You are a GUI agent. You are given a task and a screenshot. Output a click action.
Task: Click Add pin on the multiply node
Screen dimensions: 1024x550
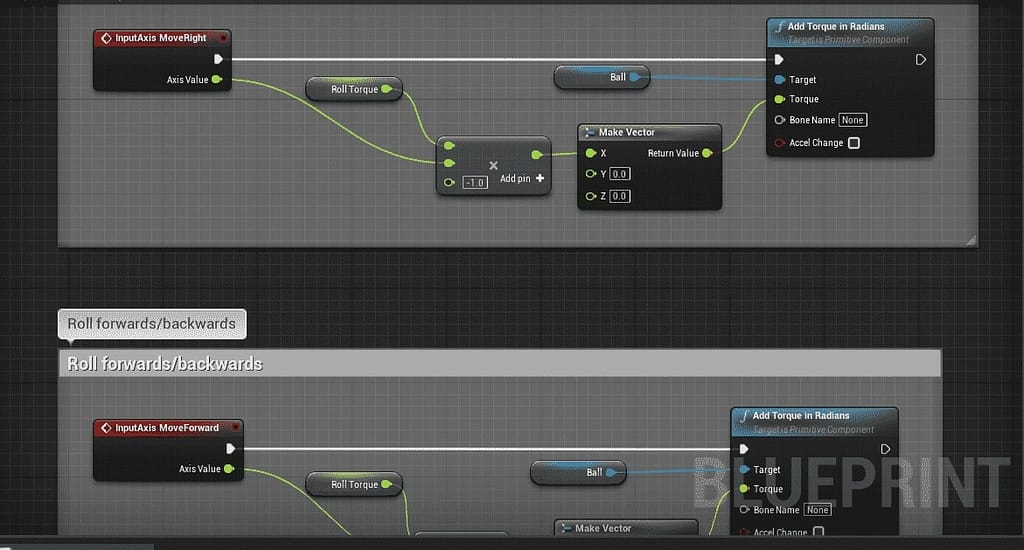(522, 178)
